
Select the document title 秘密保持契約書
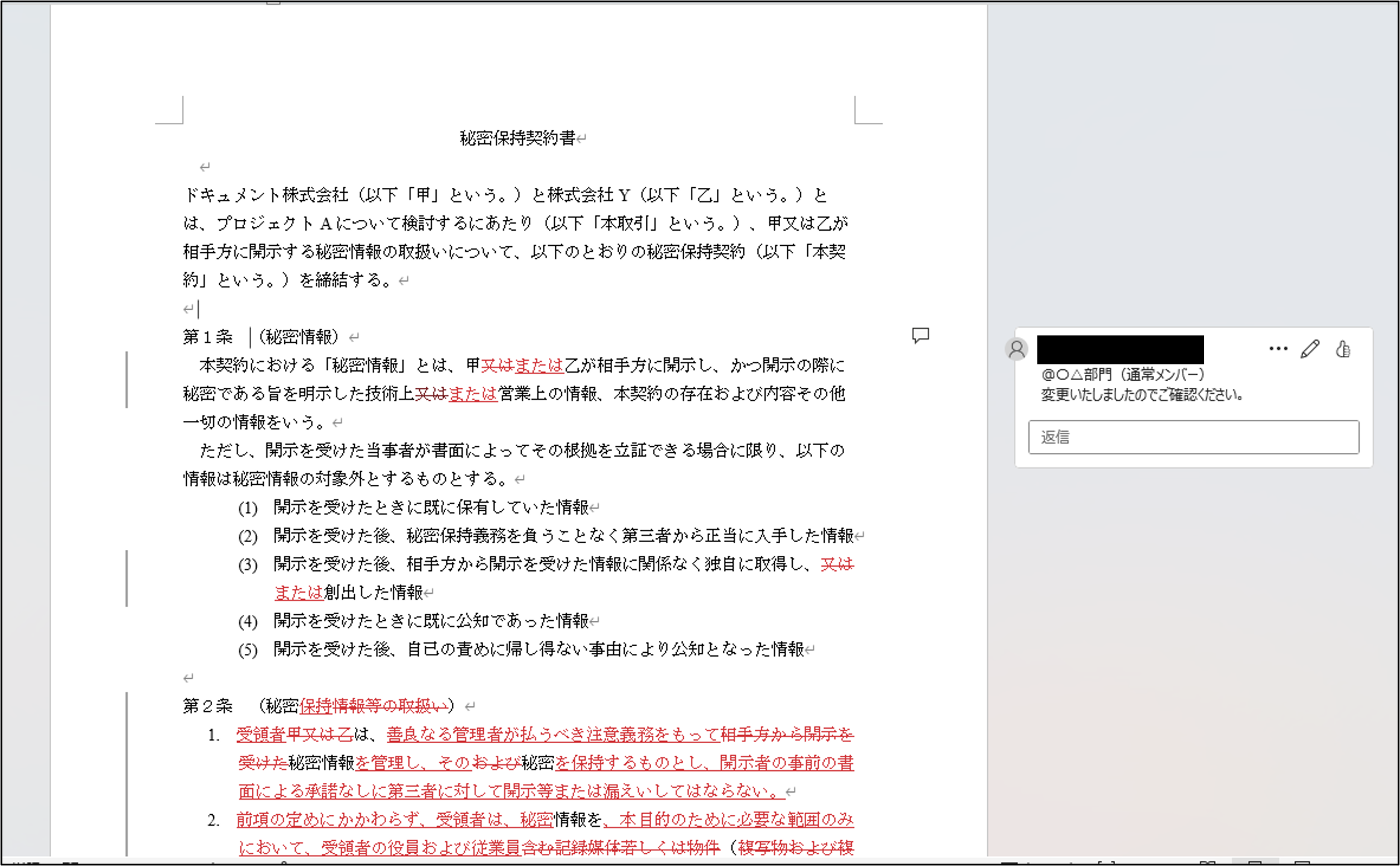click(x=519, y=136)
